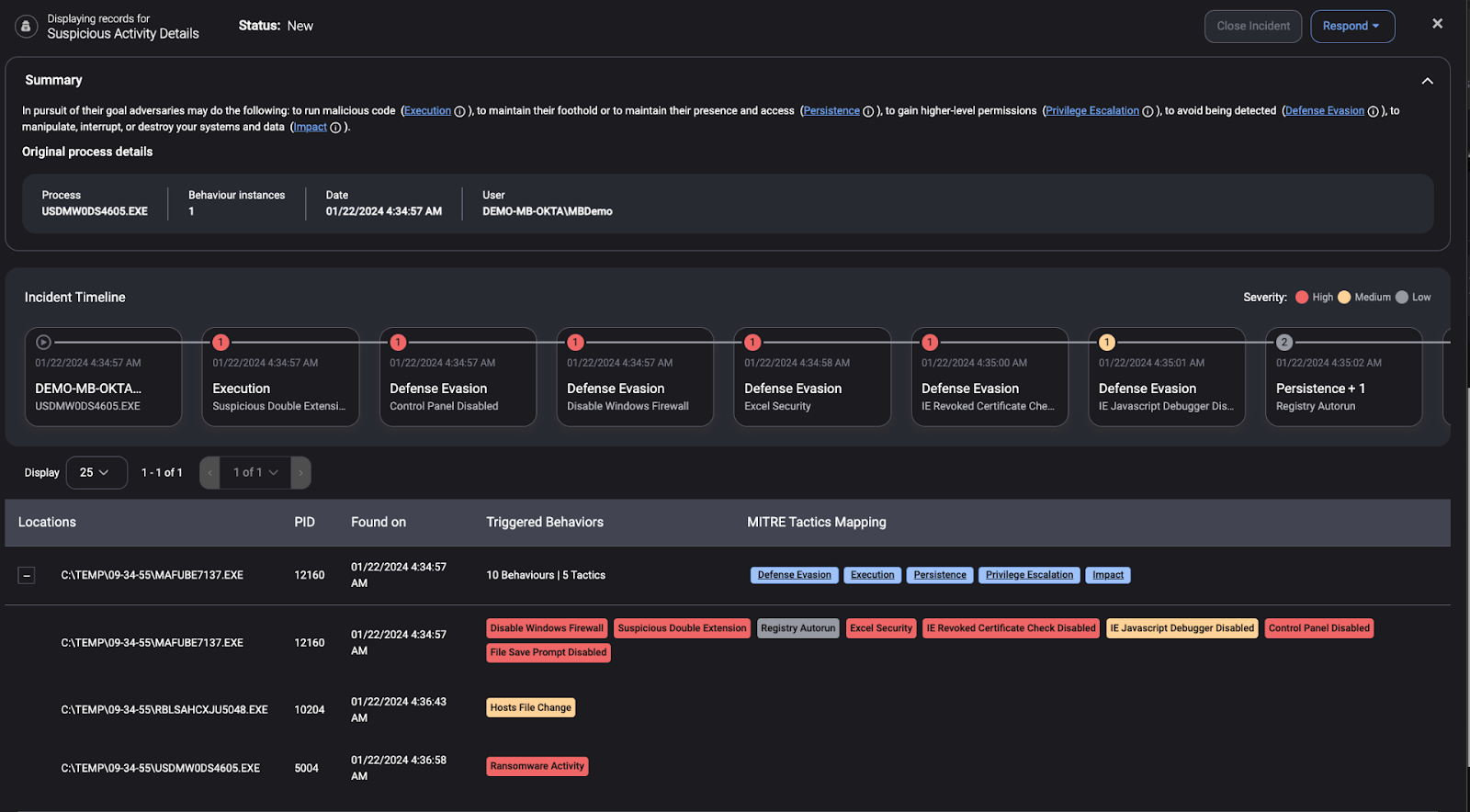Click the Persistence tactic tag in the table
The width and height of the screenshot is (1470, 812).
940,576
